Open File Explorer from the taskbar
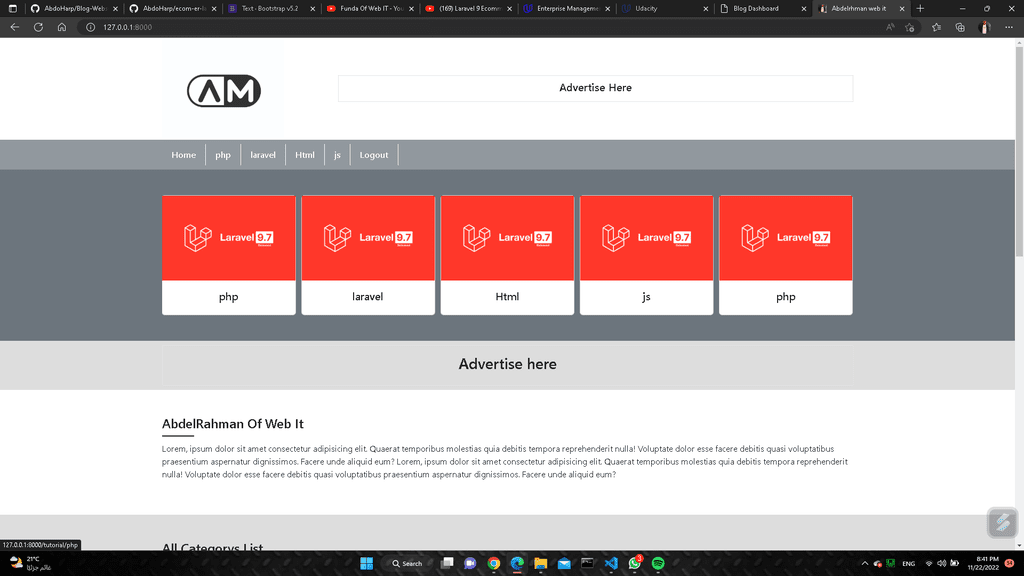Viewport: 1024px width, 576px height. click(x=541, y=563)
